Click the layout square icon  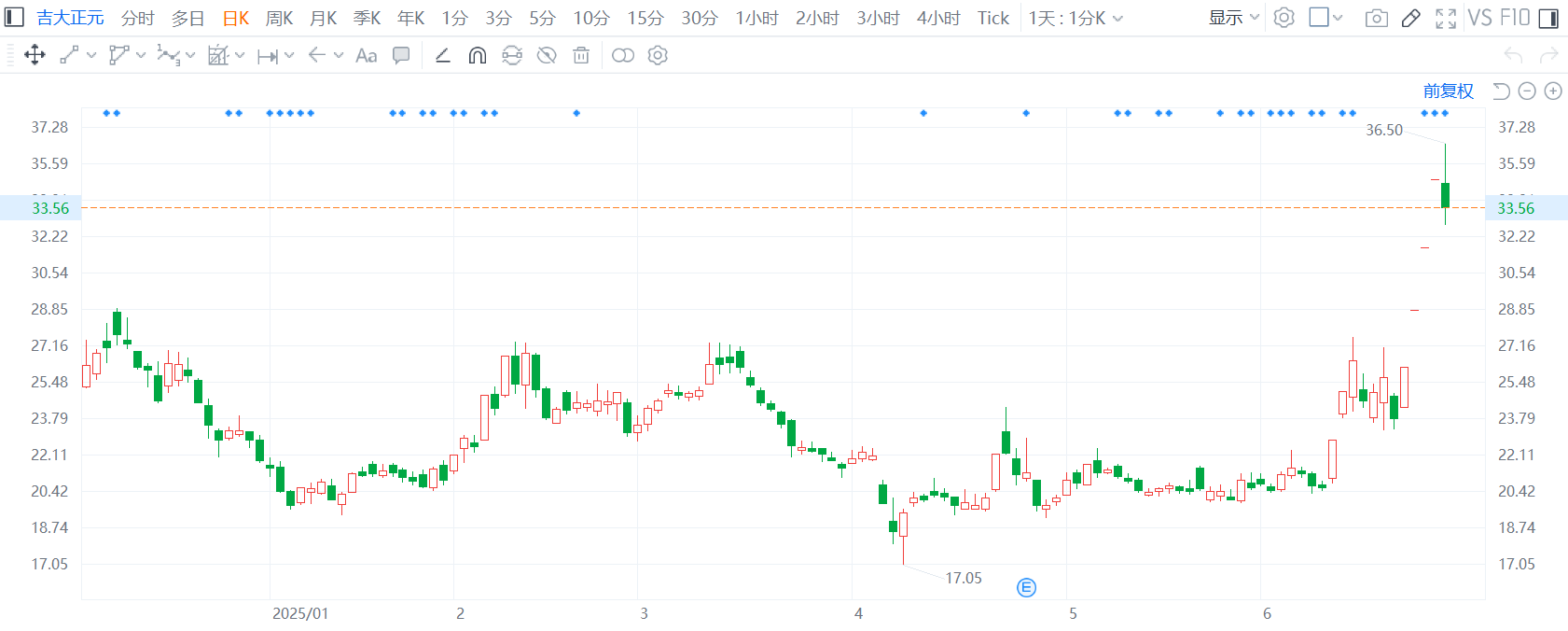(x=1319, y=17)
